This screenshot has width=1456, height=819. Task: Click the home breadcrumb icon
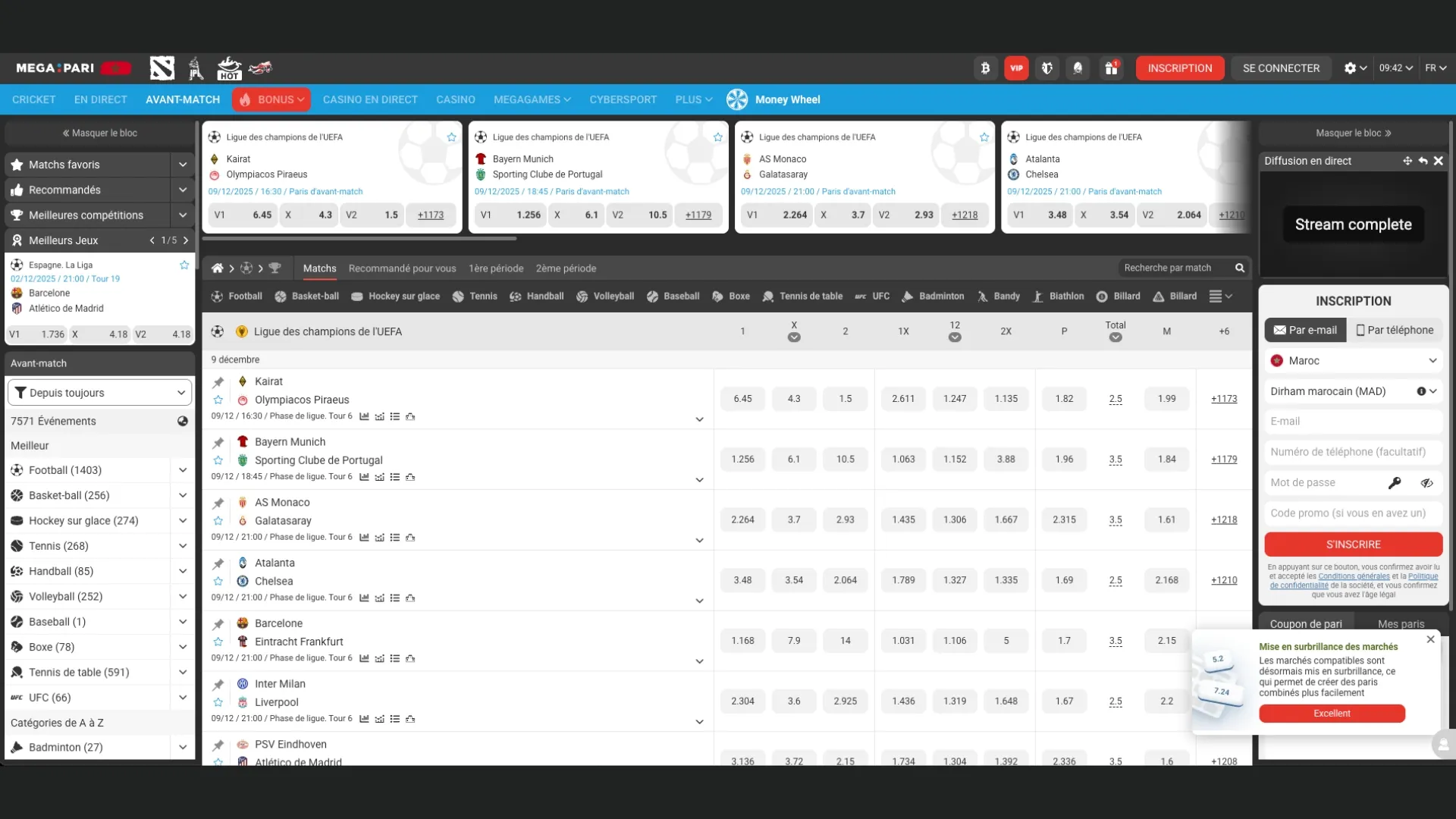click(217, 268)
